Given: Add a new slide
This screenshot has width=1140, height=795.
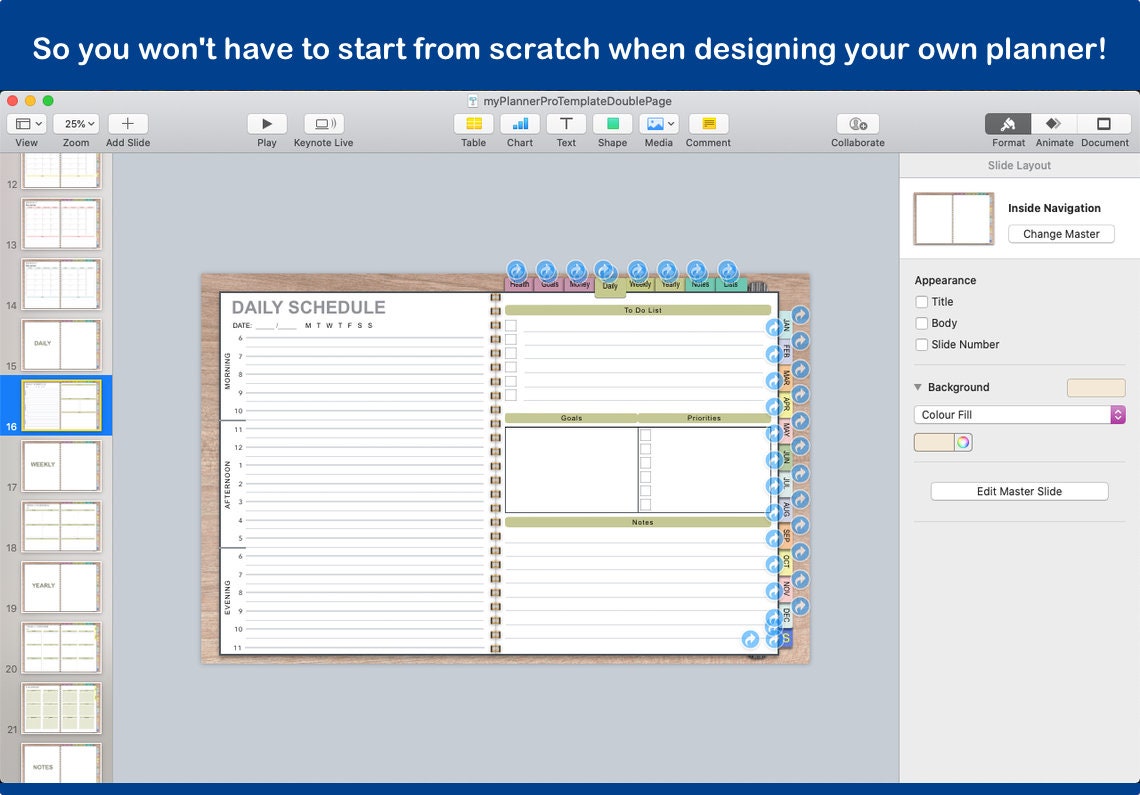Looking at the screenshot, I should point(127,125).
